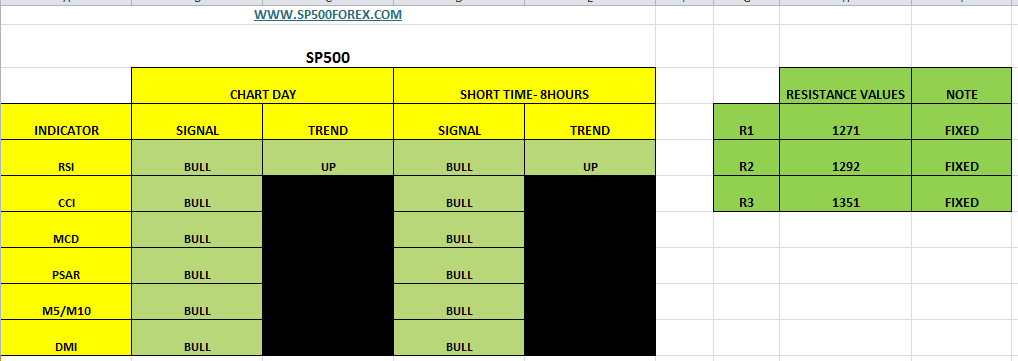Image resolution: width=1018 pixels, height=361 pixels.
Task: Click the R3 label cell
Action: tap(747, 194)
